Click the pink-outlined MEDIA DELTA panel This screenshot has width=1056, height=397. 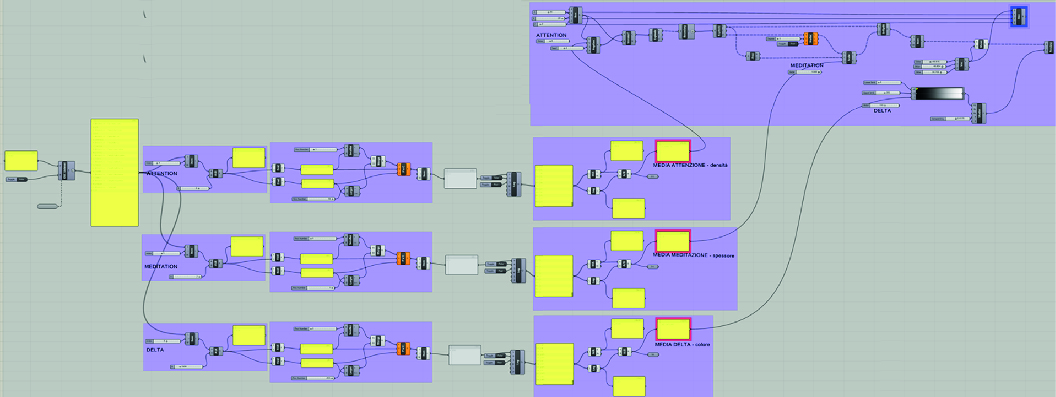[x=673, y=329]
